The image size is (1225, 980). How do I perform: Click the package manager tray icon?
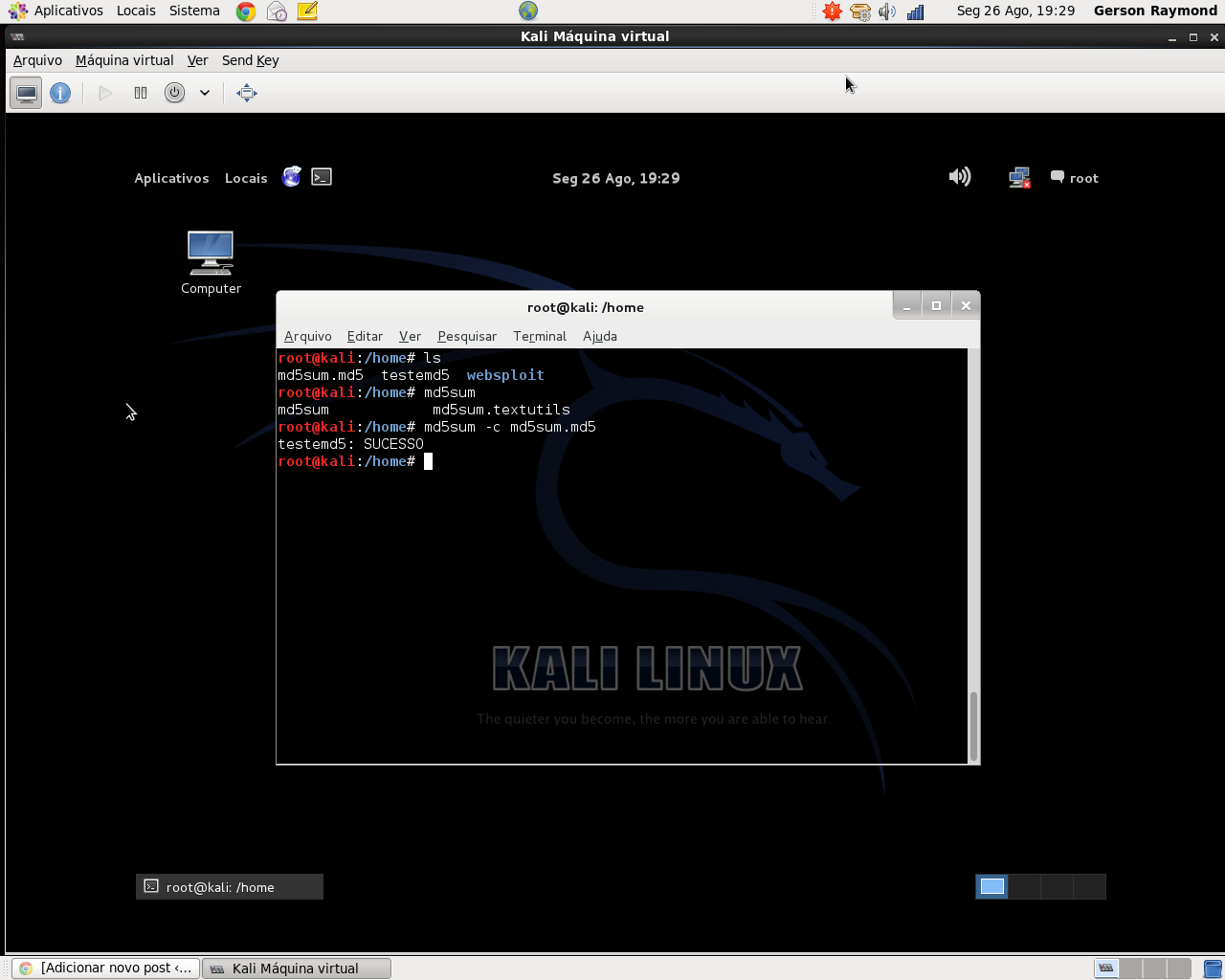tap(860, 11)
